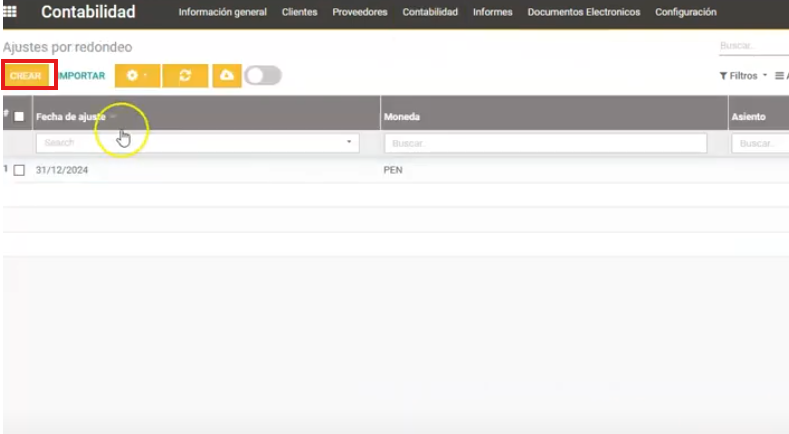Open the Informes menu
The width and height of the screenshot is (789, 434).
pyautogui.click(x=493, y=13)
